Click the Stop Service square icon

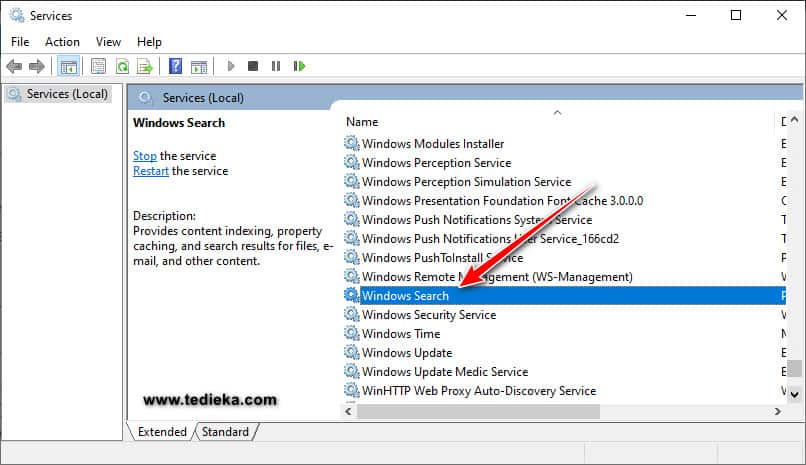[x=253, y=66]
